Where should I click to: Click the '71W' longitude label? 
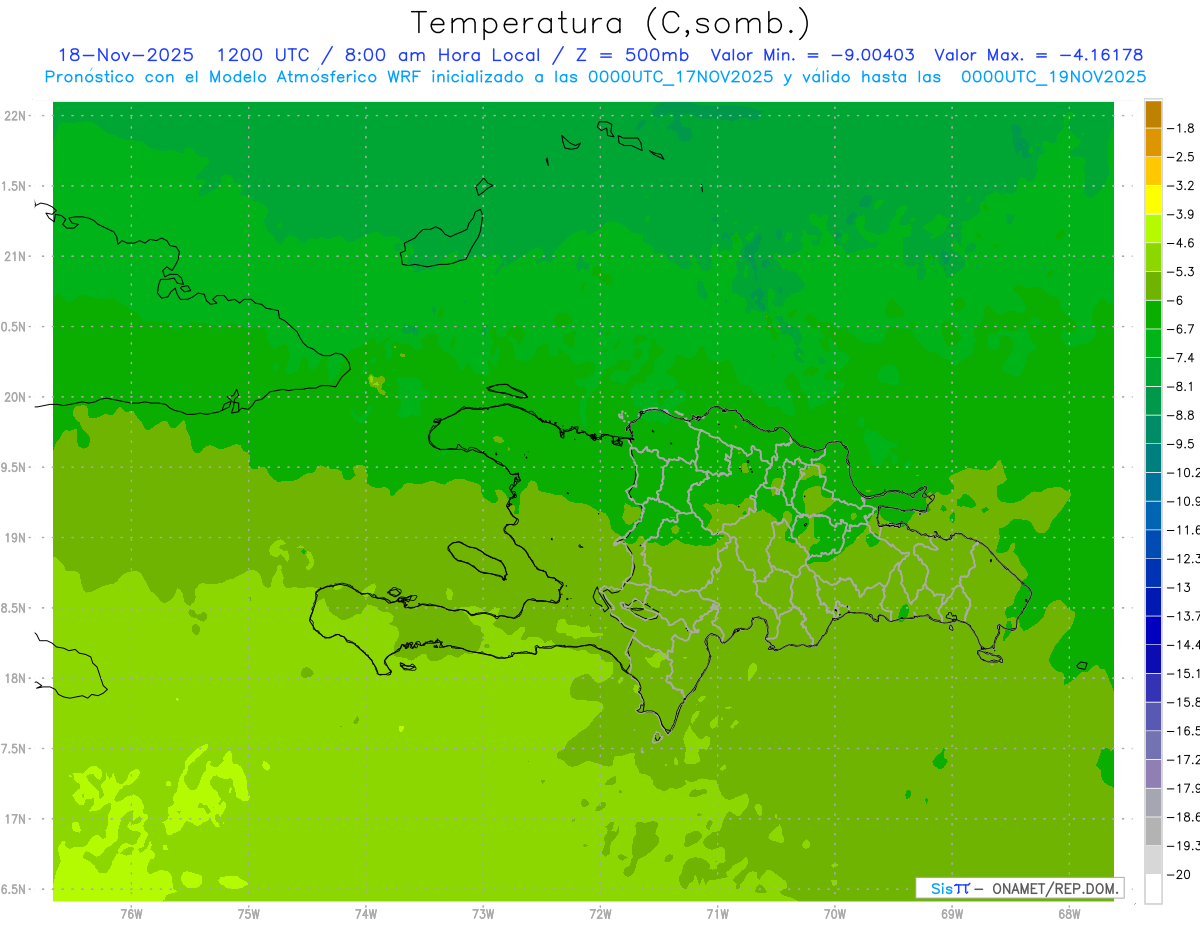pos(717,914)
